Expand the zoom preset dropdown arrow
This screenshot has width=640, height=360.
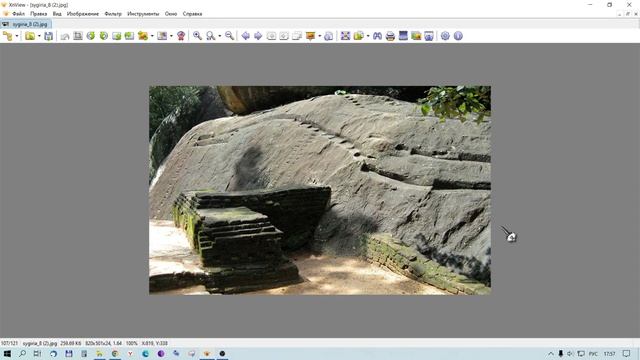[220, 36]
